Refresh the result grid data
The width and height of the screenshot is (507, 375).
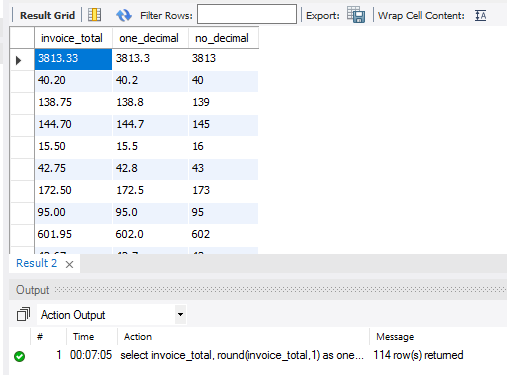[x=124, y=15]
